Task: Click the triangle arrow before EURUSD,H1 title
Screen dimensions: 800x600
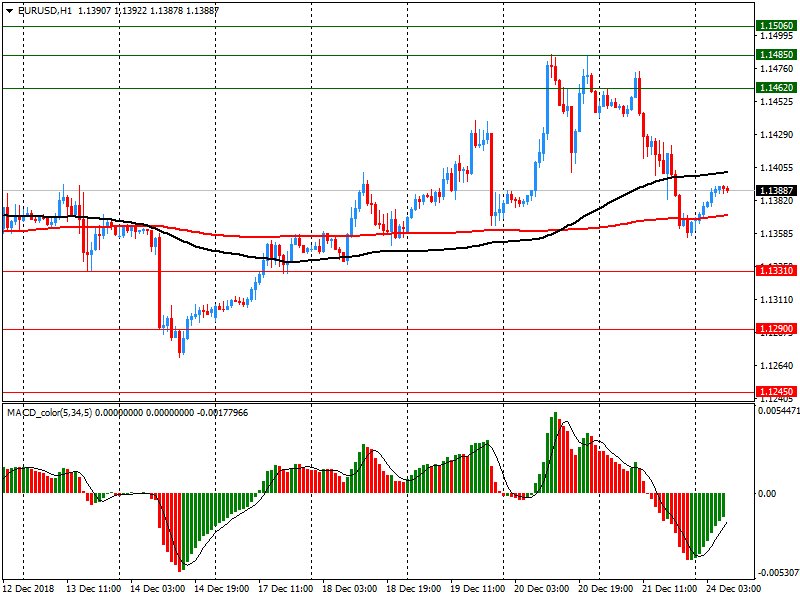Action: (9, 10)
